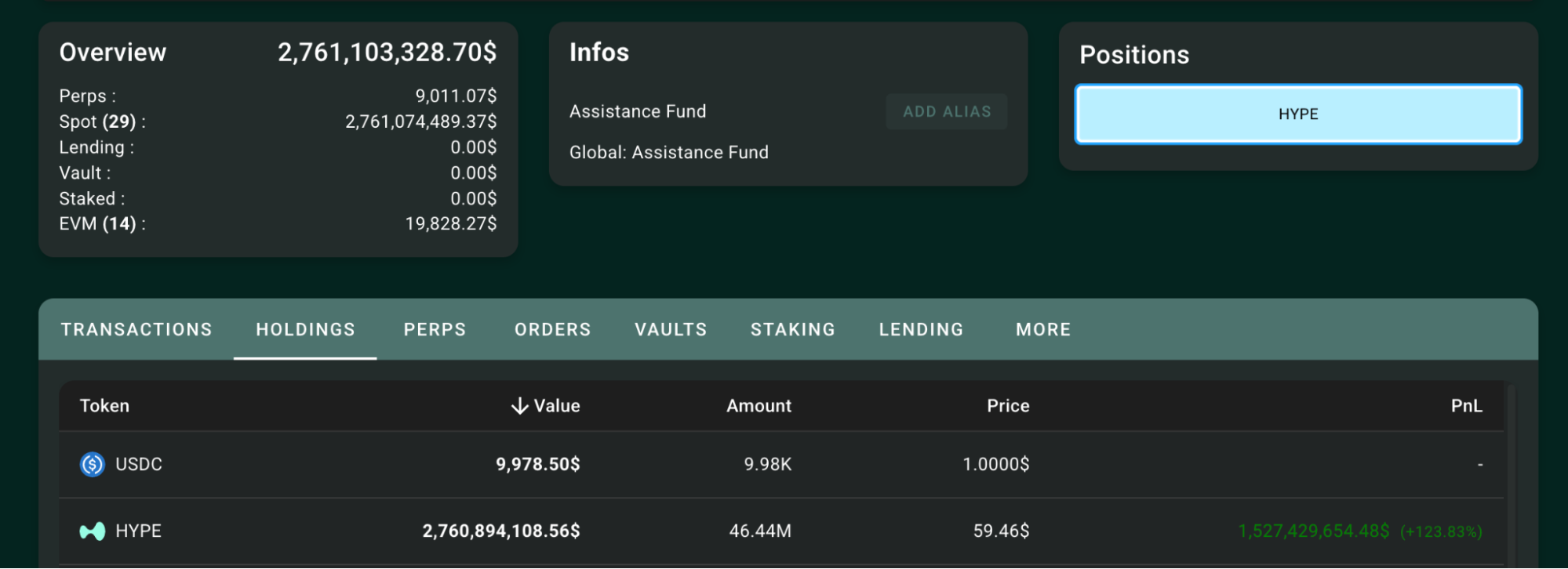Image resolution: width=1568 pixels, height=569 pixels.
Task: Click the Staked label in Overview
Action: (x=92, y=199)
